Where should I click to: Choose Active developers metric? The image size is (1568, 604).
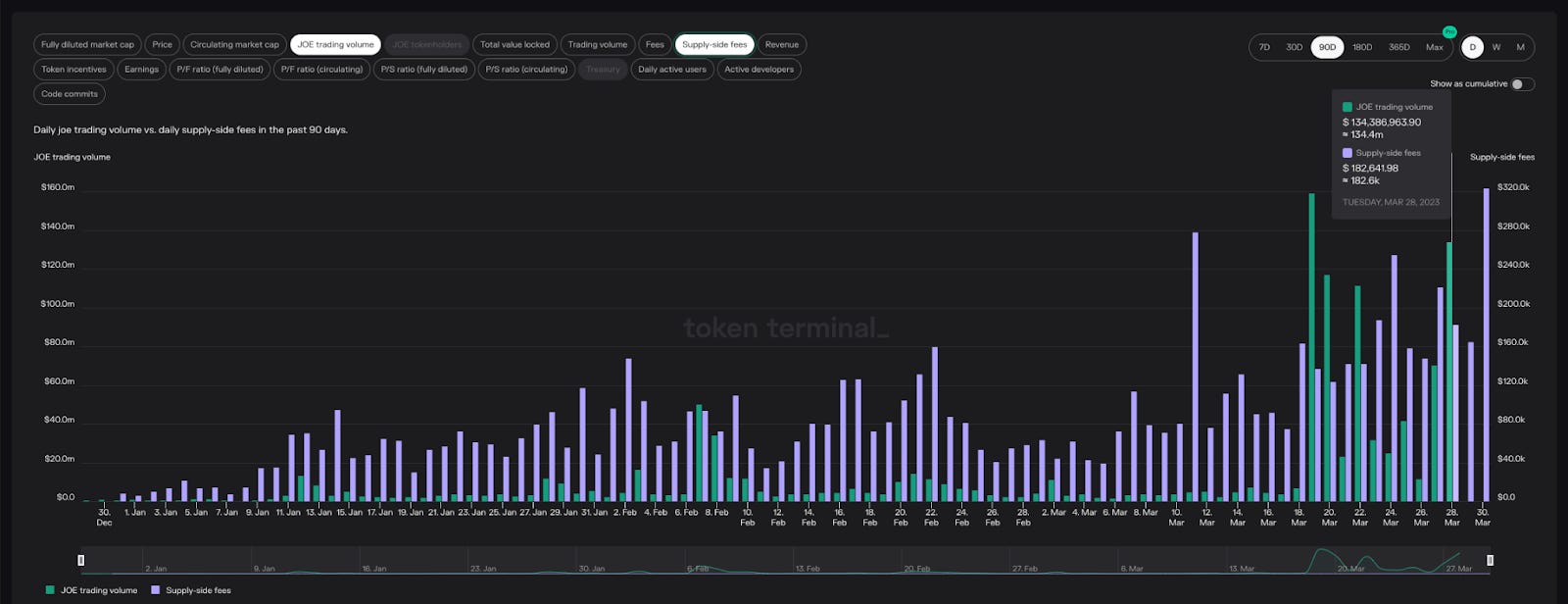pos(759,70)
